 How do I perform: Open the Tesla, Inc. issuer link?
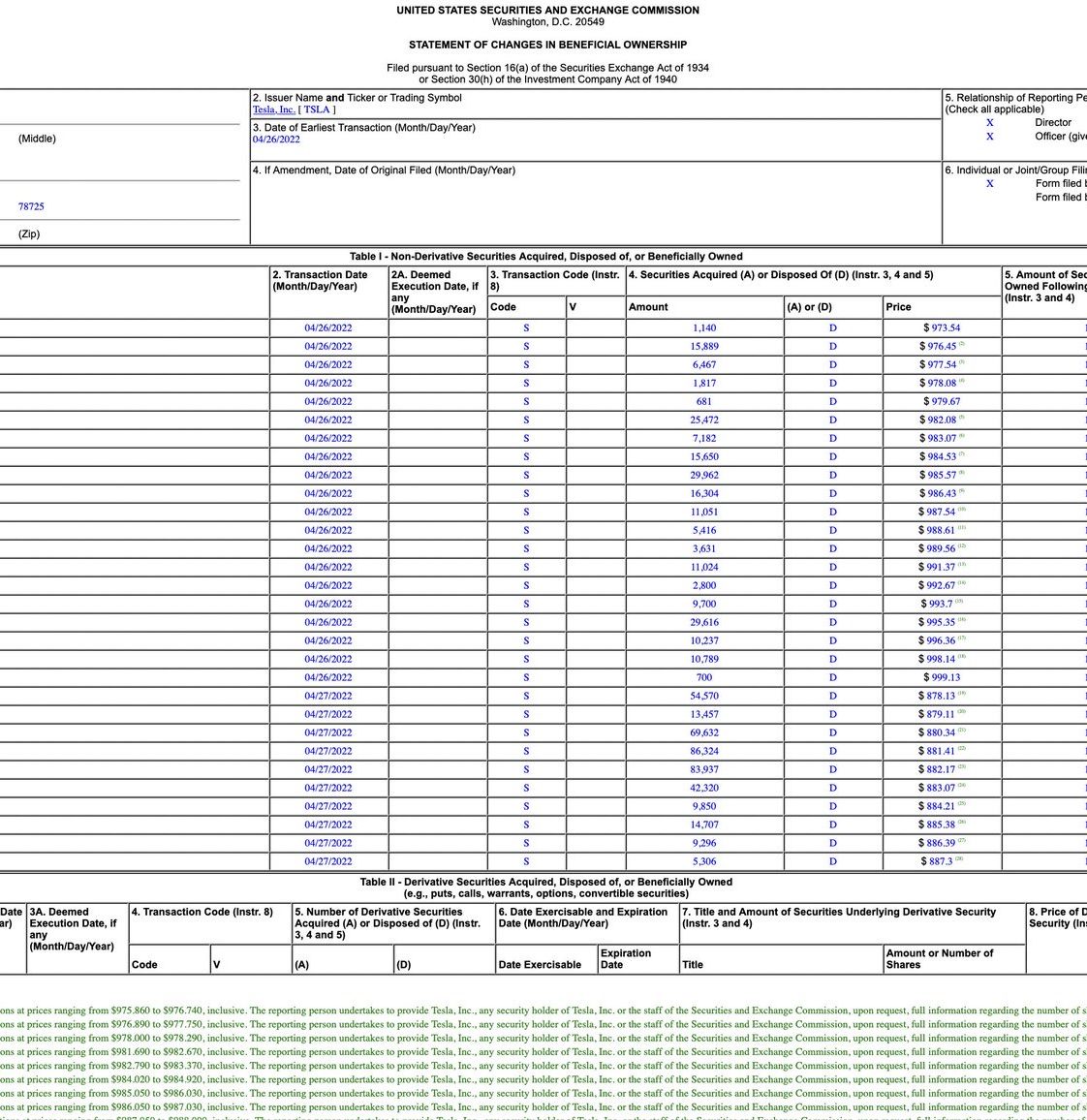(x=273, y=109)
